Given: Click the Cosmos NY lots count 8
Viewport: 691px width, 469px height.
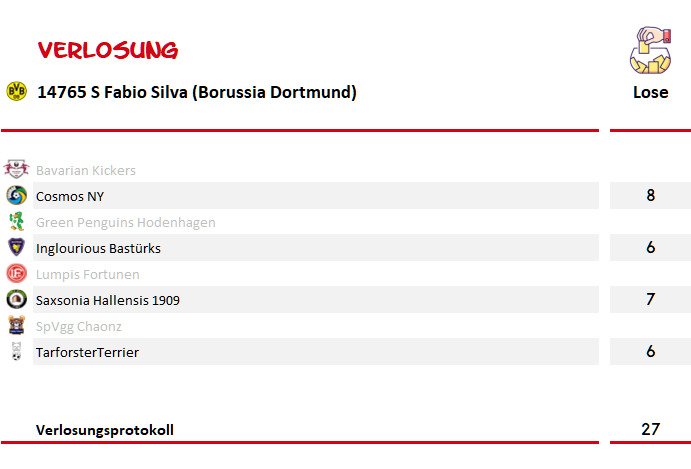Looking at the screenshot, I should 650,195.
